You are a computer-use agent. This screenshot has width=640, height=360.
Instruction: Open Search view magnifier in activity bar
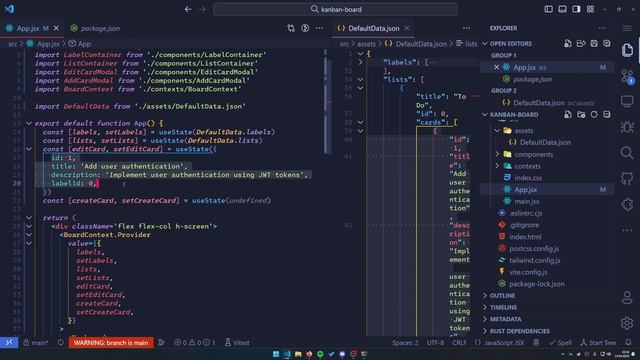[x=627, y=153]
